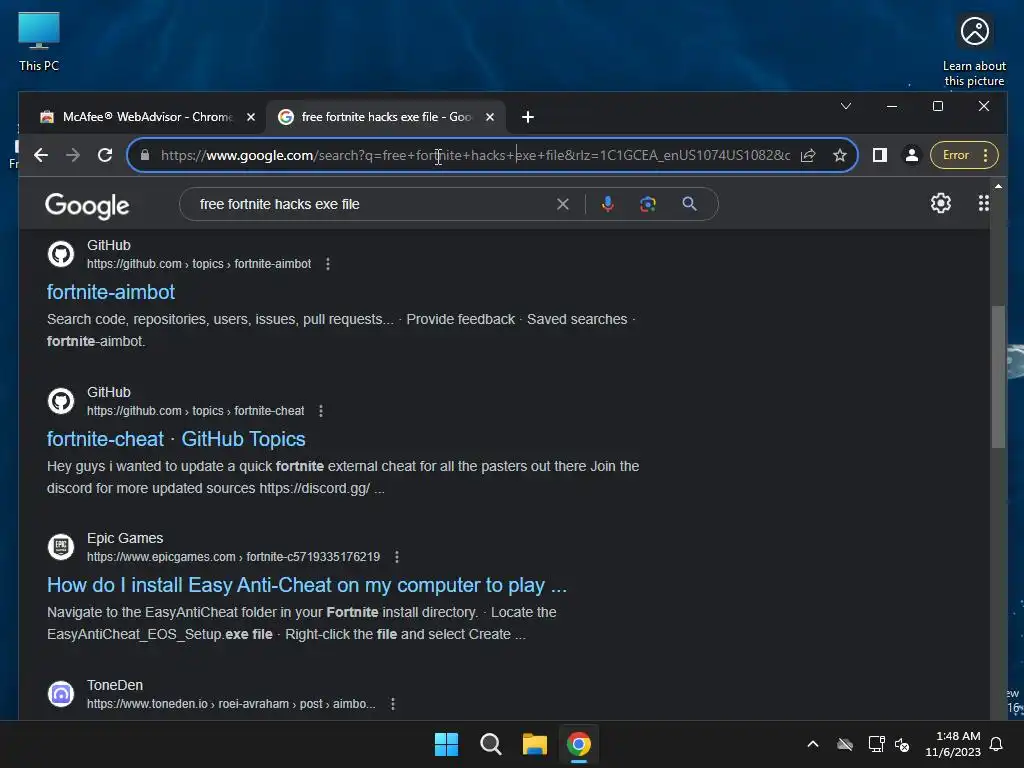Viewport: 1024px width, 768px height.
Task: Open the Google apps grid
Action: coord(984,204)
